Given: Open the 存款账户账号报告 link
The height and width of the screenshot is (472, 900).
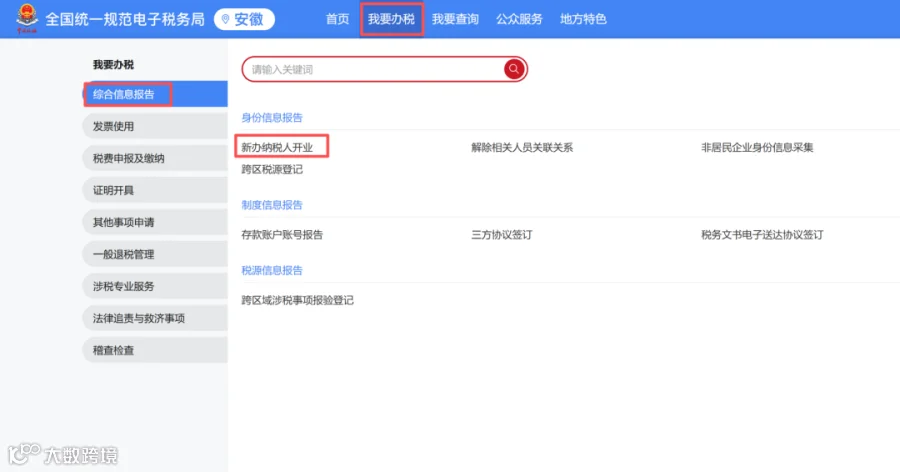Looking at the screenshot, I should 282,234.
